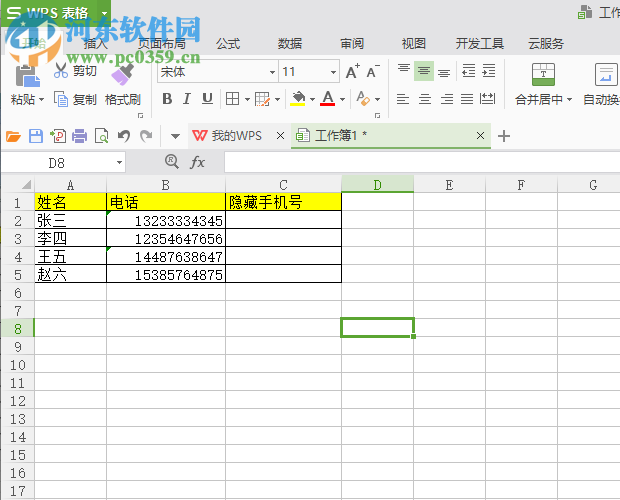Click the Copy icon

coord(61,99)
